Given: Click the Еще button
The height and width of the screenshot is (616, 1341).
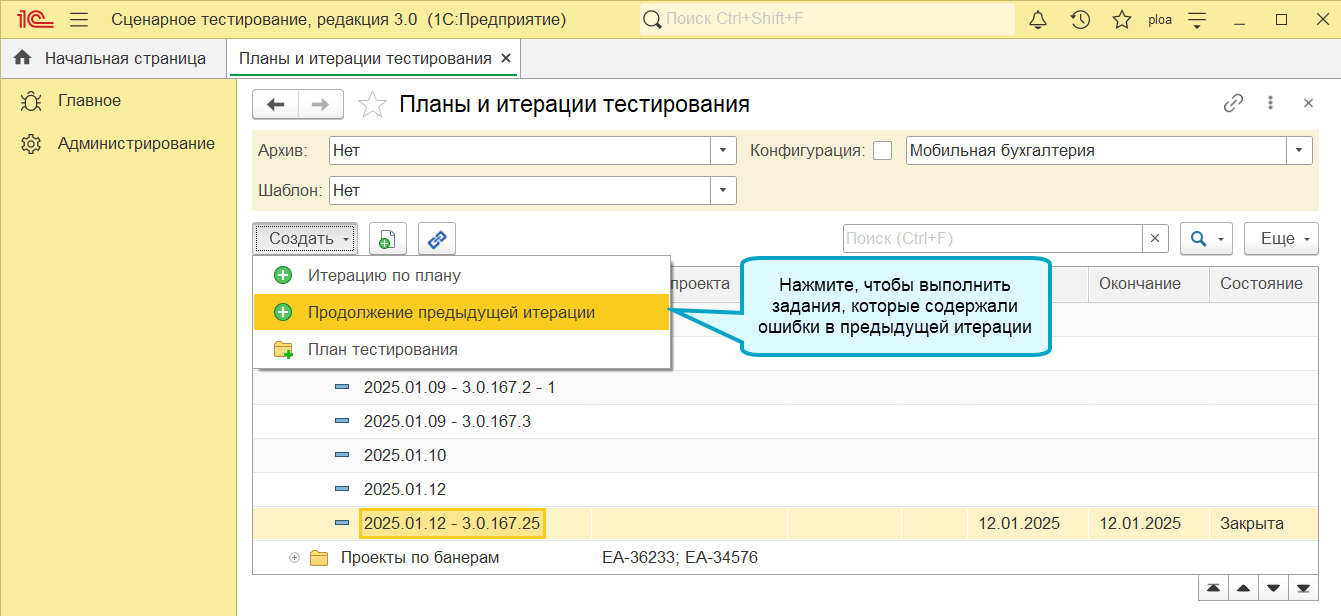Looking at the screenshot, I should pos(1281,239).
